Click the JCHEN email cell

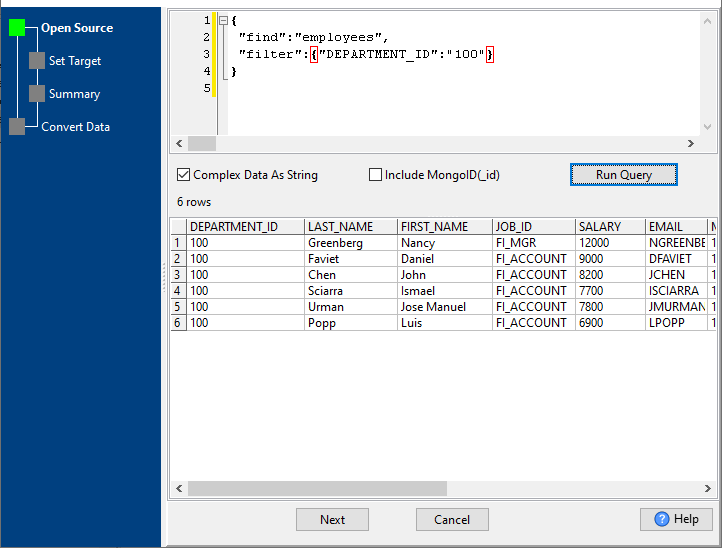(676, 275)
